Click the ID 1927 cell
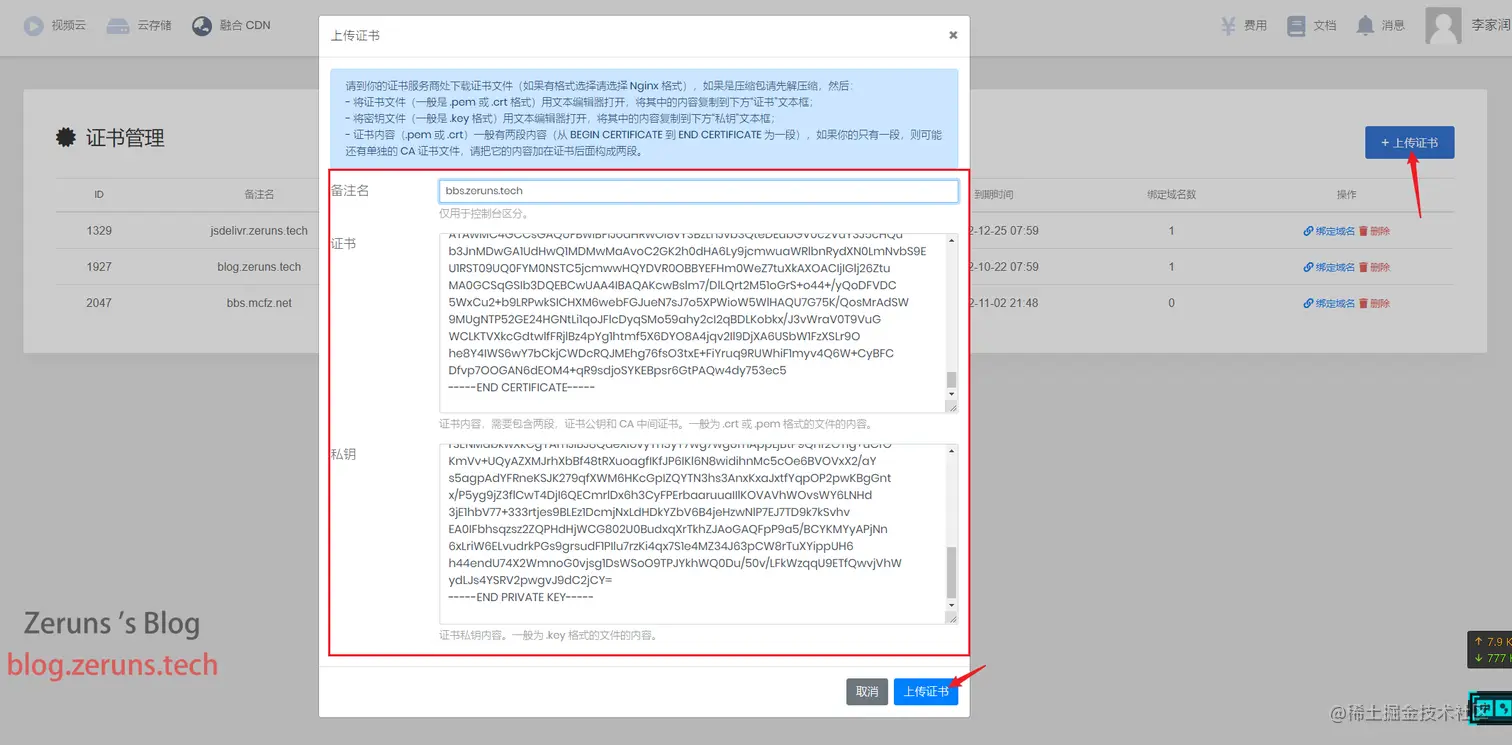This screenshot has height=745, width=1512. [x=99, y=267]
